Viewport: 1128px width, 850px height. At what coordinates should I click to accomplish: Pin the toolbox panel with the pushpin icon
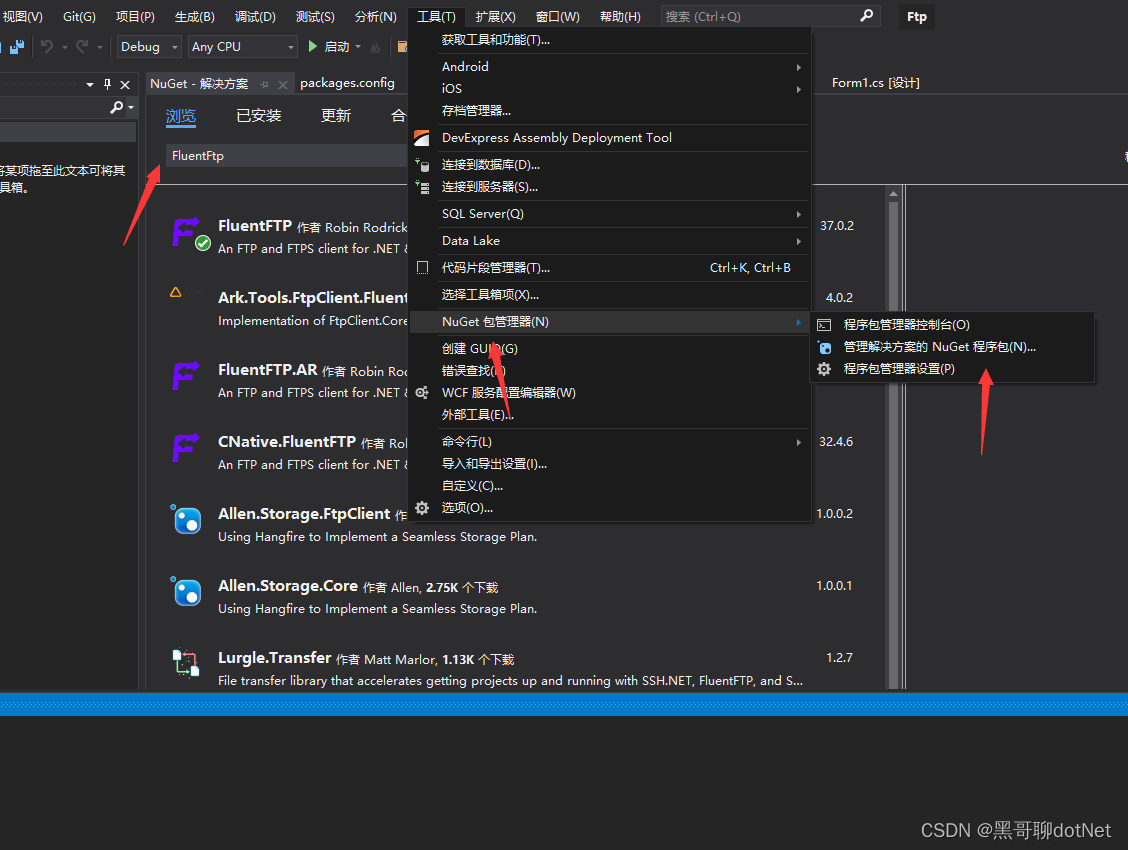(107, 84)
